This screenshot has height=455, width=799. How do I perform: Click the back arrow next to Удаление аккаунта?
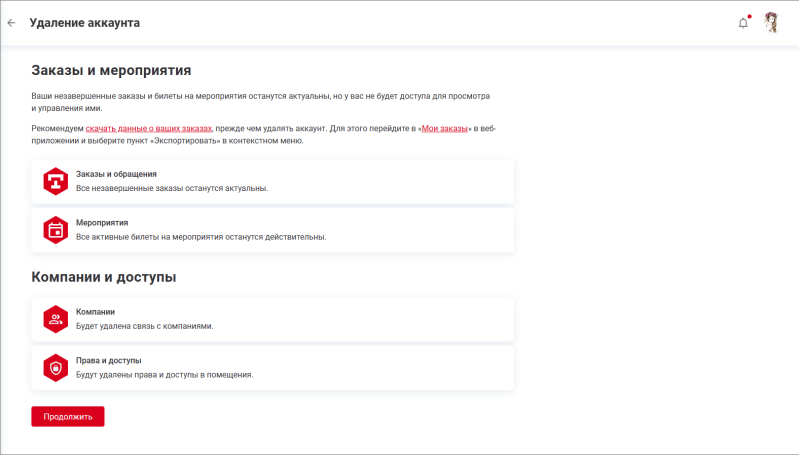click(x=12, y=22)
